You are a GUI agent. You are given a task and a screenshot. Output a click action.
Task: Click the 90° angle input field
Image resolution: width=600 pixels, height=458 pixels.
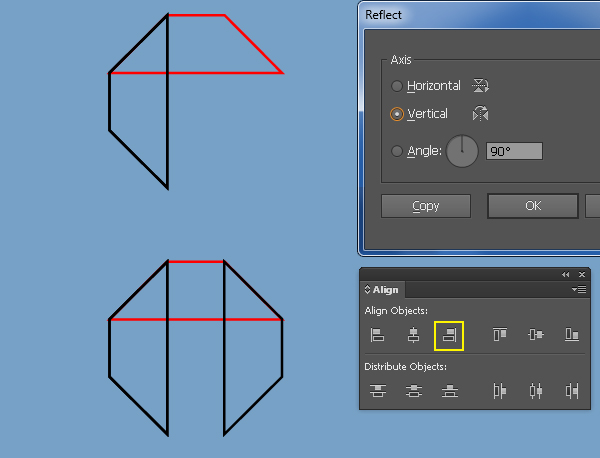514,151
